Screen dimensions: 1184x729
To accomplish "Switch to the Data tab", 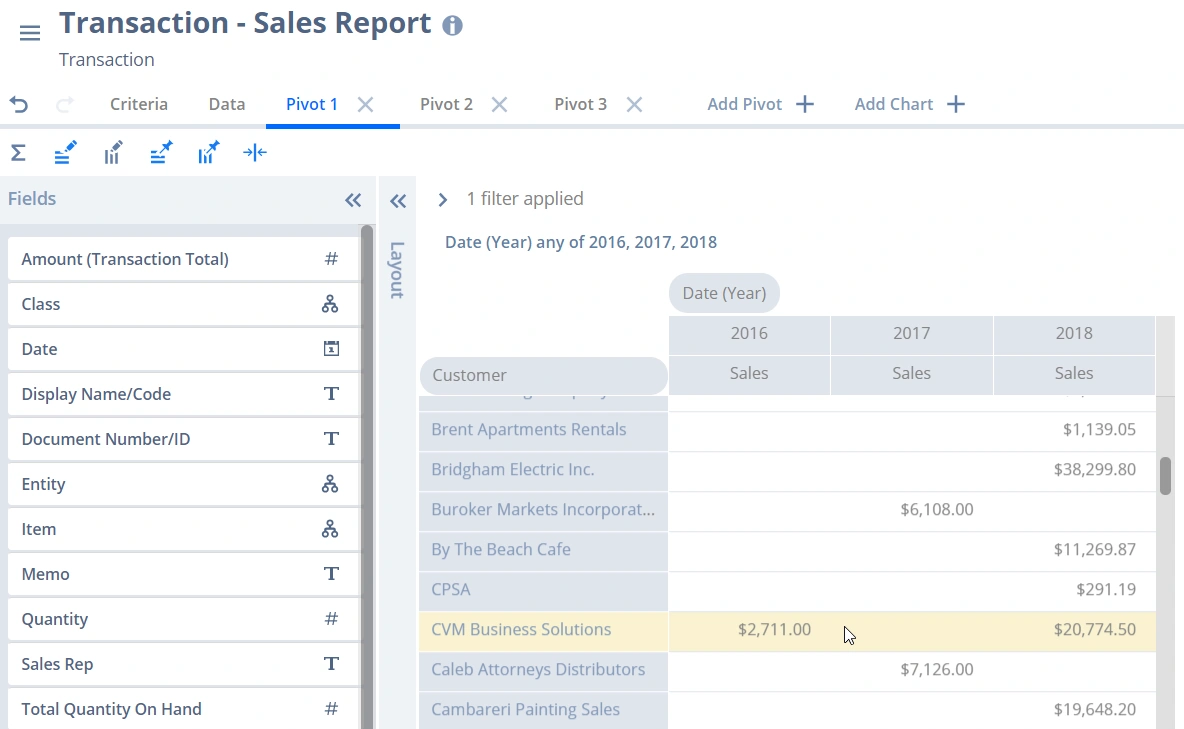I will (227, 104).
